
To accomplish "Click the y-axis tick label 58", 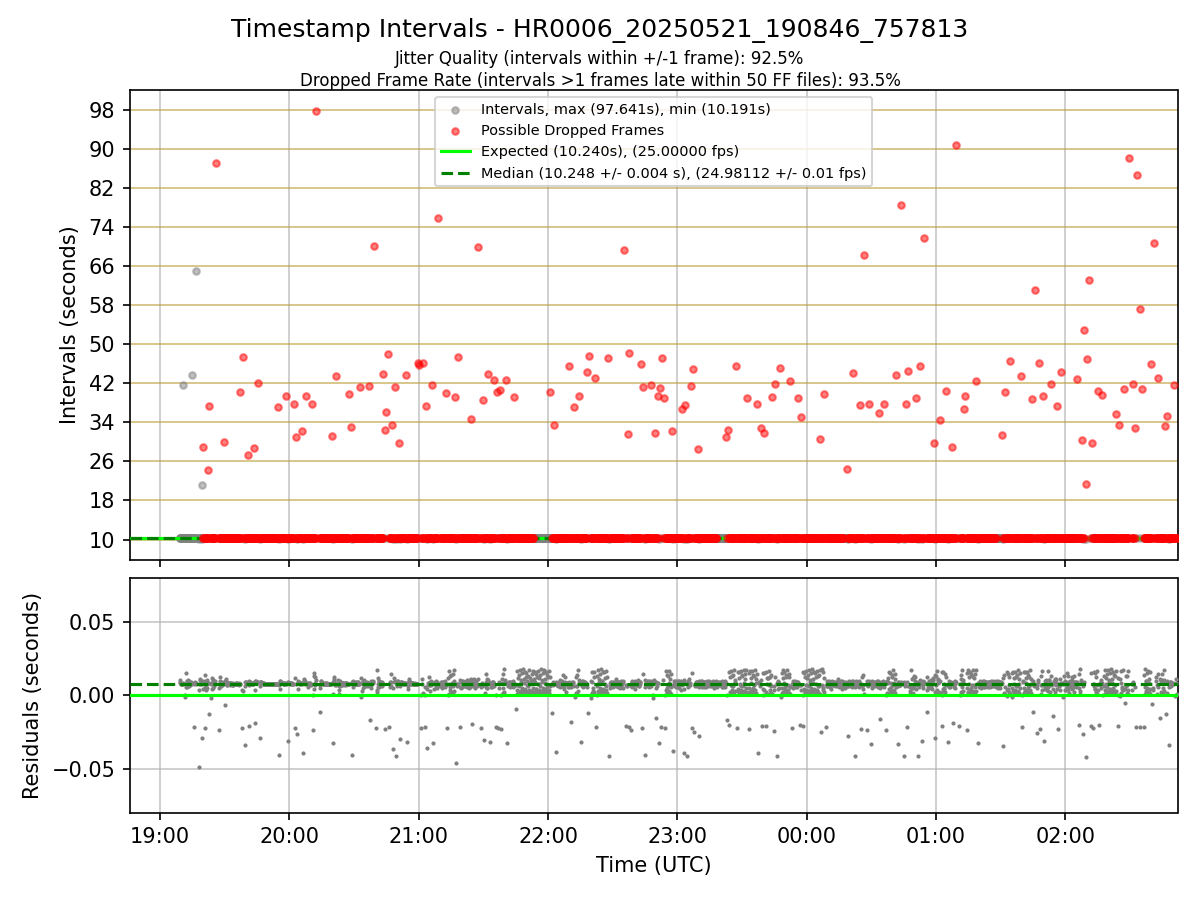I will (104, 305).
